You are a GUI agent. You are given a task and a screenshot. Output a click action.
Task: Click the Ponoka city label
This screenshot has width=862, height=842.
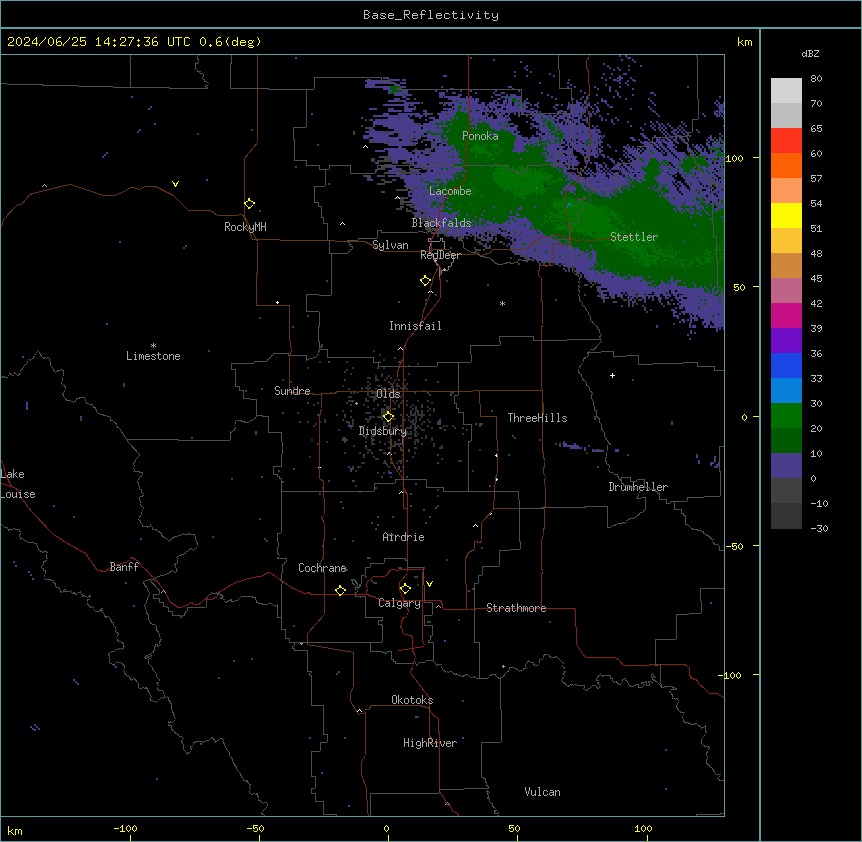click(480, 136)
